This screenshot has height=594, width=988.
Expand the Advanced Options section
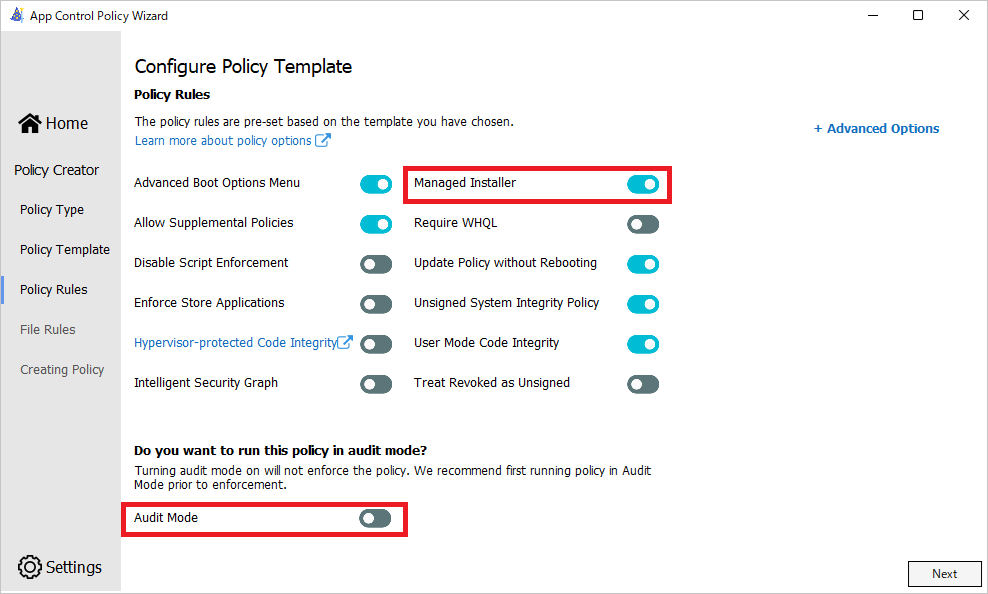tap(876, 128)
